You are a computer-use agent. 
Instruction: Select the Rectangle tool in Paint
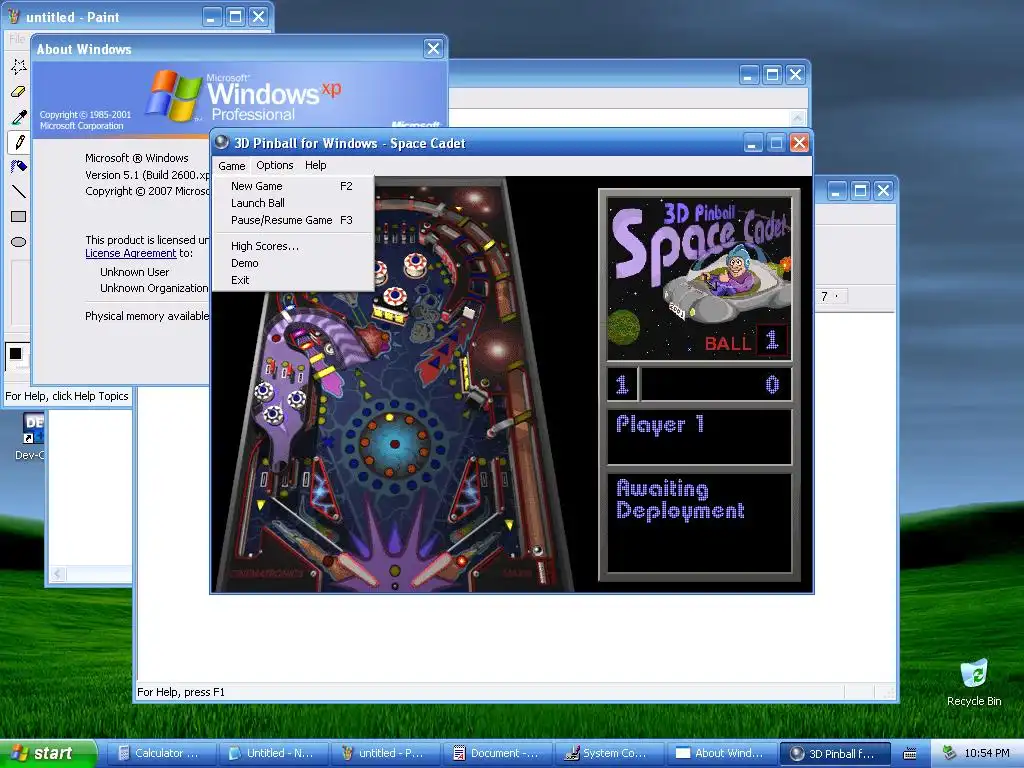tap(19, 216)
